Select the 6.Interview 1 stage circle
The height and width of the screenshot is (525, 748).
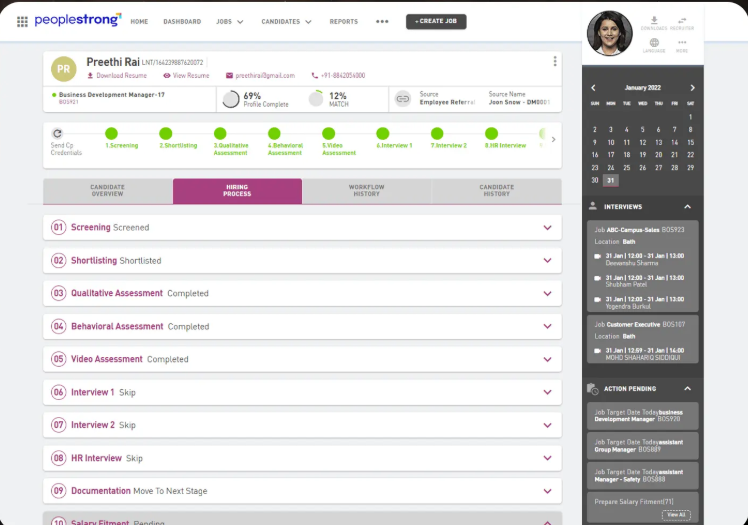point(383,134)
